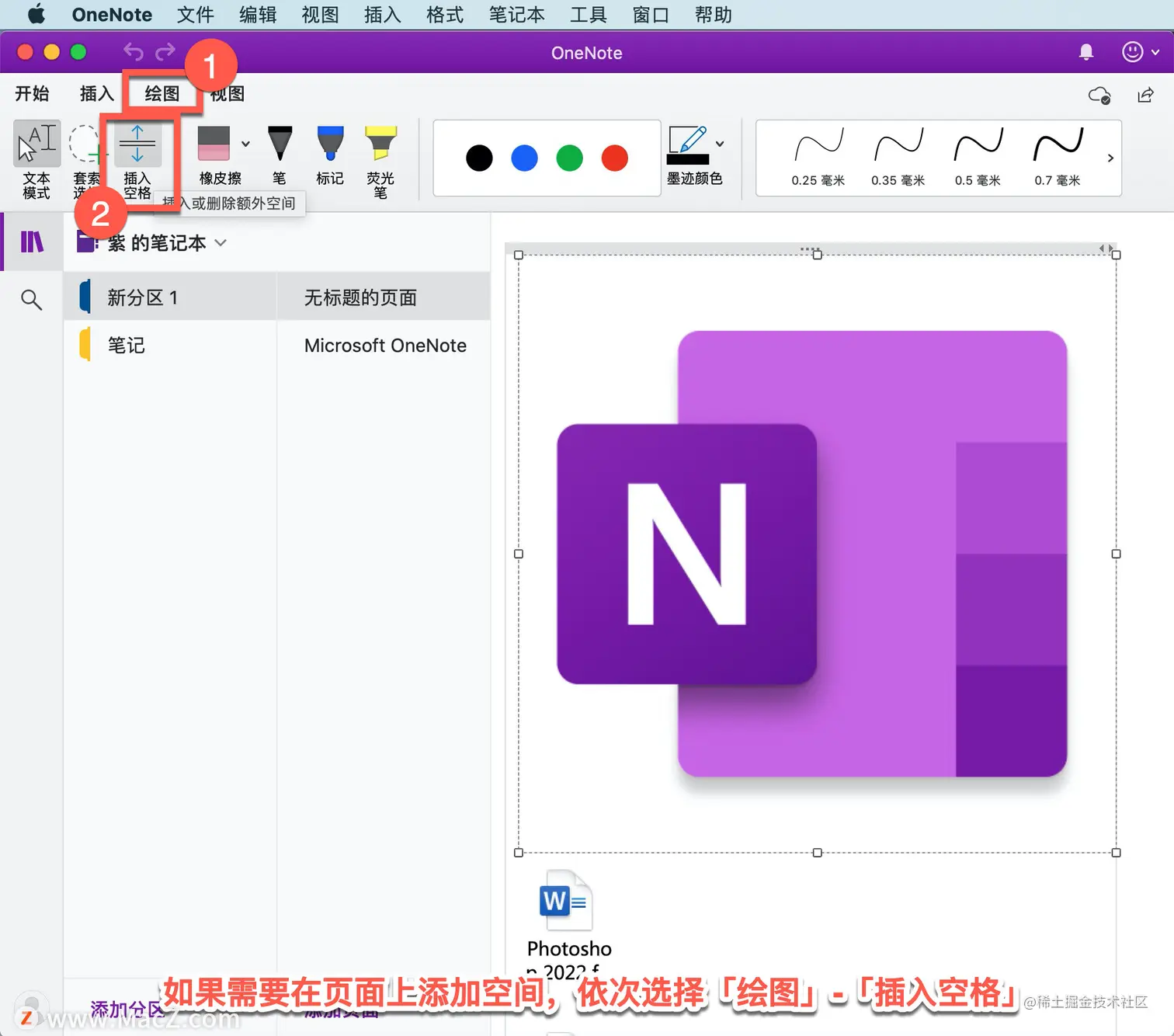This screenshot has width=1174, height=1036.
Task: Click the share notebook icon
Action: [1145, 95]
